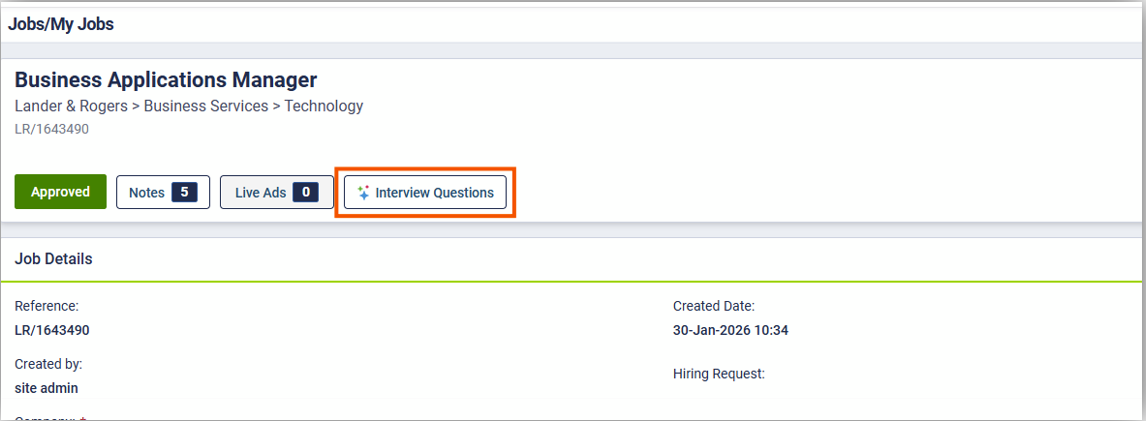This screenshot has height=421, width=1146.
Task: Click the sparkle icon on Interview Questions
Action: (x=364, y=192)
